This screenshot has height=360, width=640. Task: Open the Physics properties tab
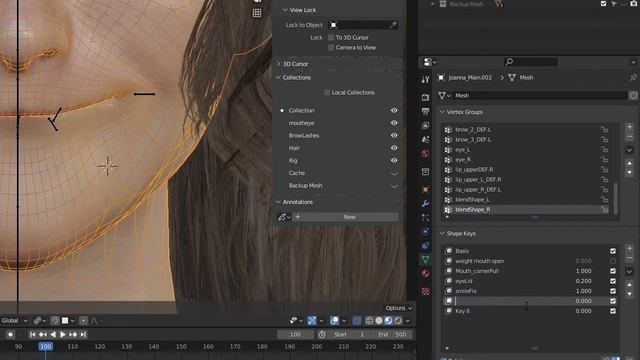(x=425, y=231)
